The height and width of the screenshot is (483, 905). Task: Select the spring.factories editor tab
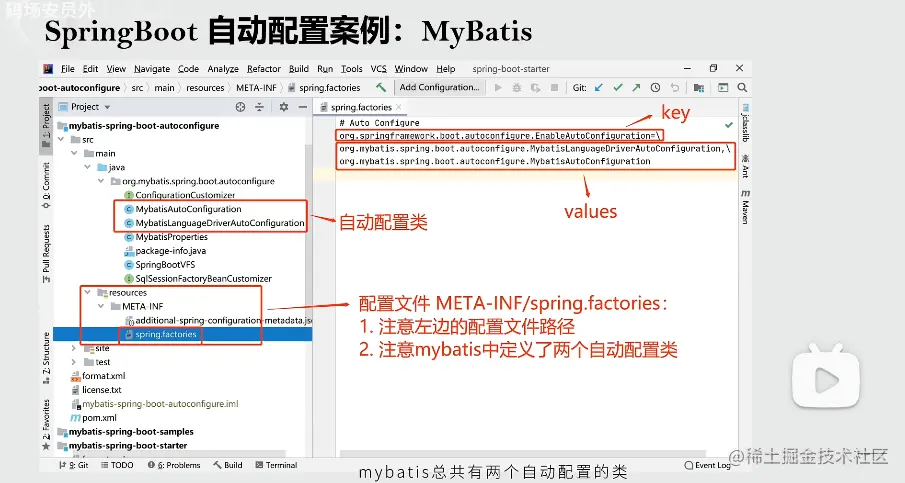361,107
